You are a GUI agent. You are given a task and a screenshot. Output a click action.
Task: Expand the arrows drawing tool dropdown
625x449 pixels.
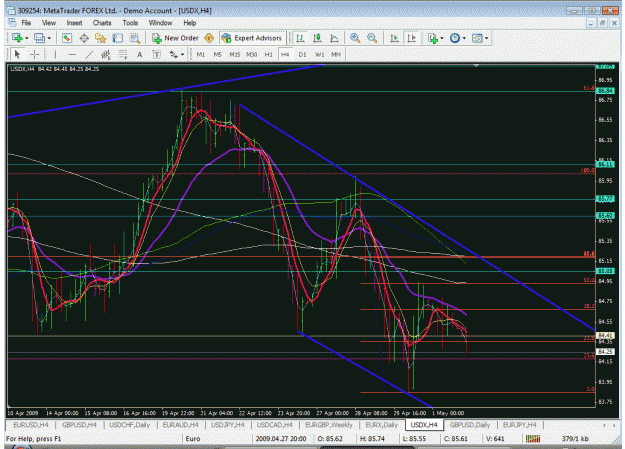(x=183, y=55)
